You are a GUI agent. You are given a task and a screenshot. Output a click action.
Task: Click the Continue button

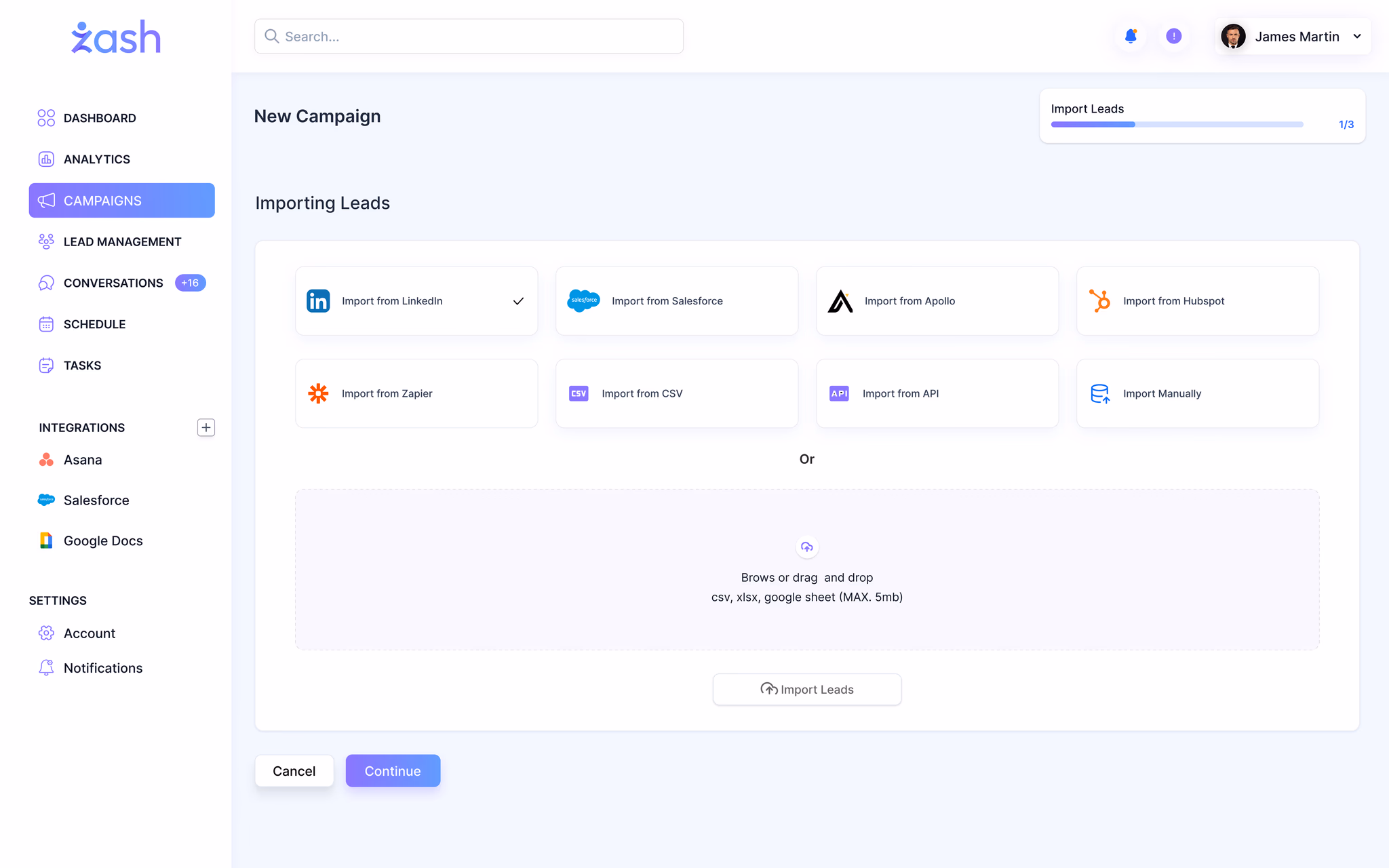pyautogui.click(x=393, y=771)
